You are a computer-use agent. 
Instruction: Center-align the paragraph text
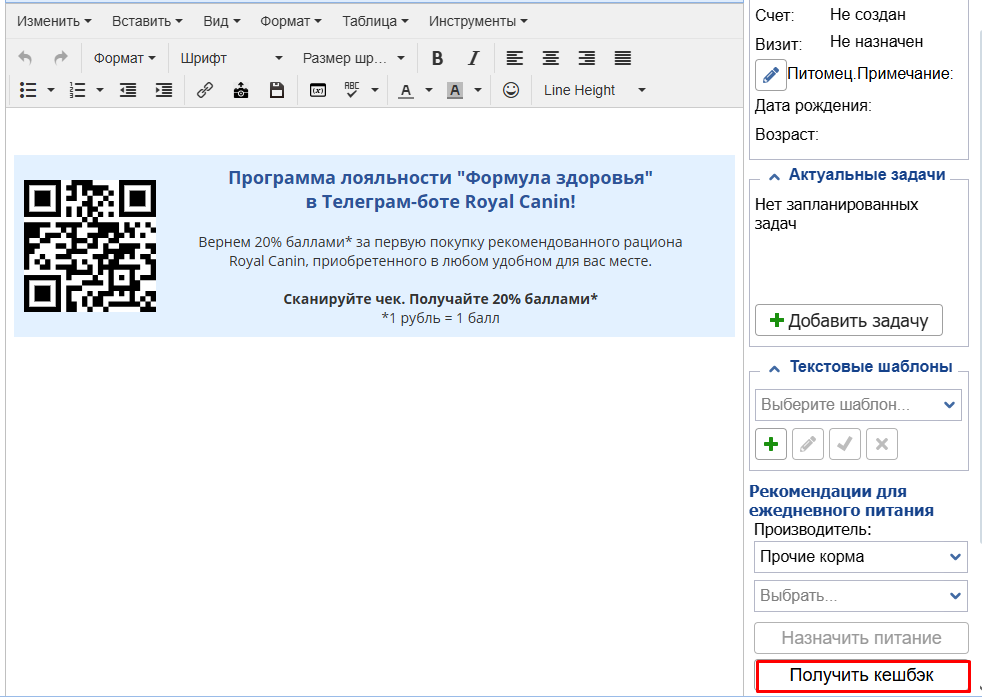point(550,58)
